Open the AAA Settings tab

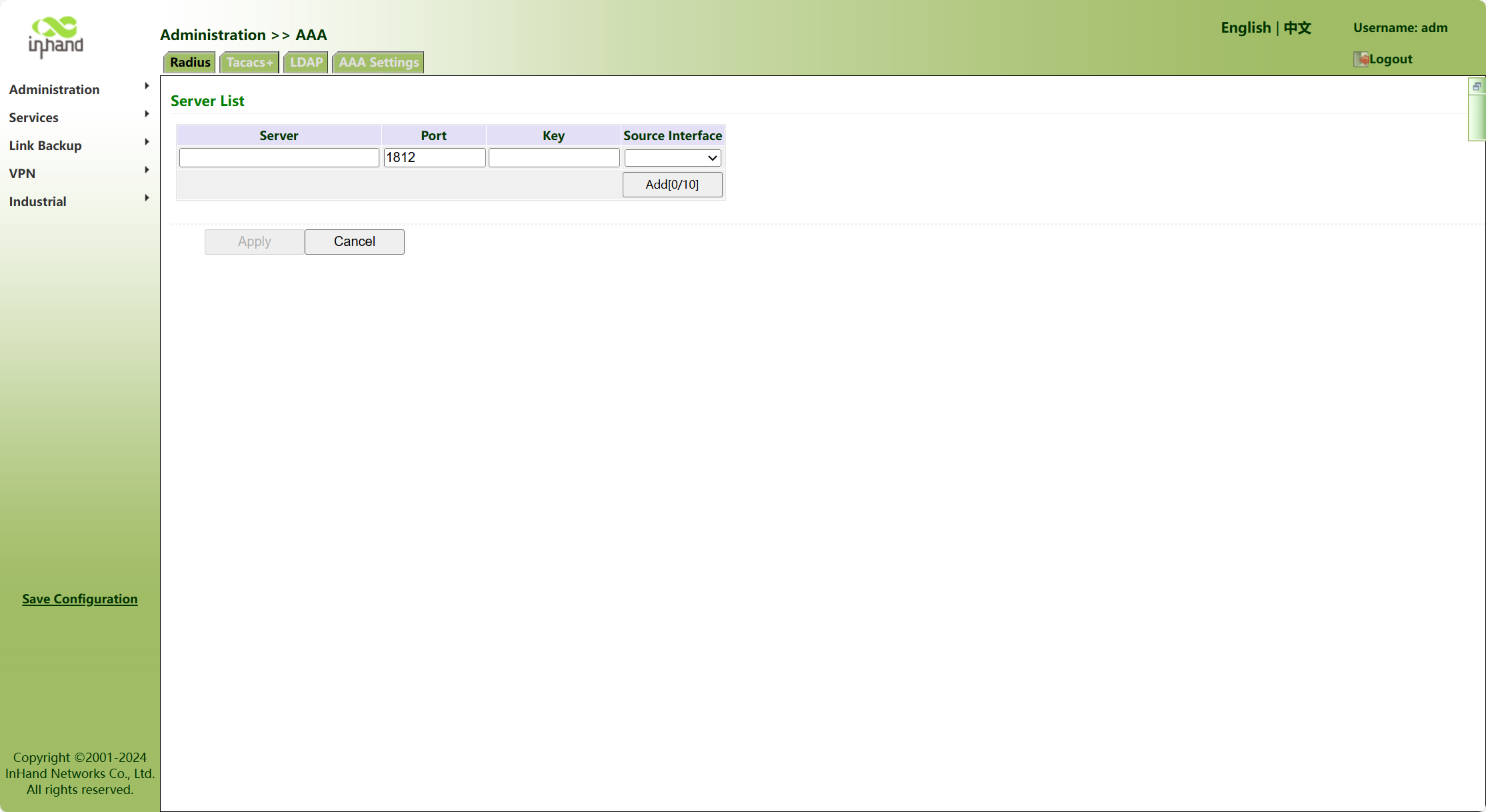click(379, 63)
